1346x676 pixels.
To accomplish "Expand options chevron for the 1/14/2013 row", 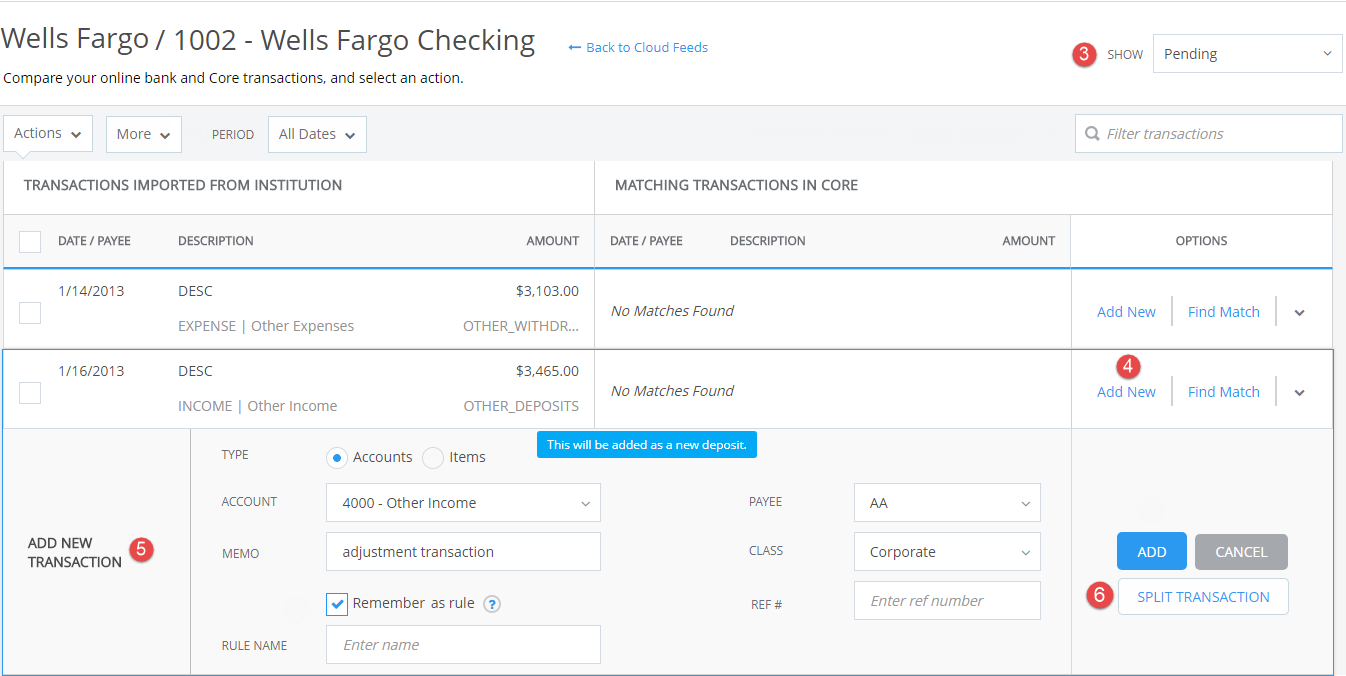I will pos(1299,313).
